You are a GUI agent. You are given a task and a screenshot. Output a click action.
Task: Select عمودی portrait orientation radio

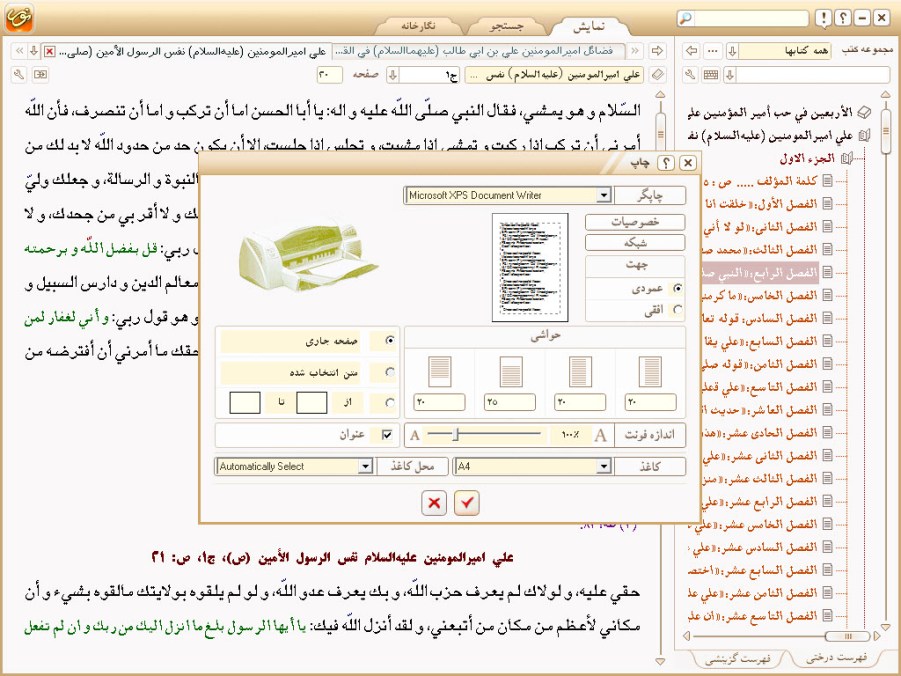(x=678, y=289)
